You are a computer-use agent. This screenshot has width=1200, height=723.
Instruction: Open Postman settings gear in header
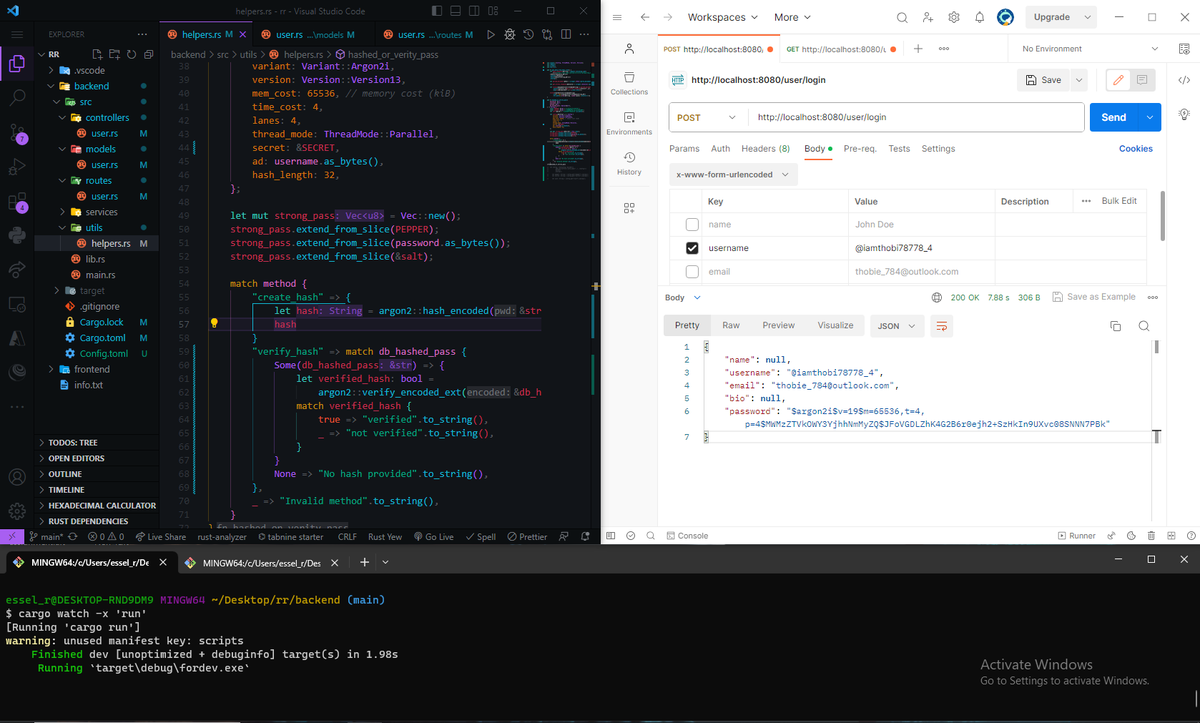pos(954,17)
